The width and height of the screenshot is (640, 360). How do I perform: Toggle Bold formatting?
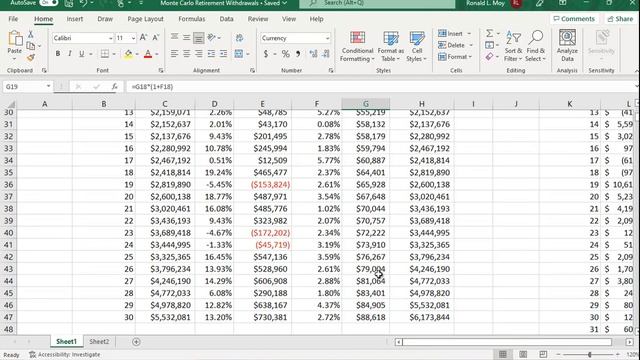tap(58, 54)
